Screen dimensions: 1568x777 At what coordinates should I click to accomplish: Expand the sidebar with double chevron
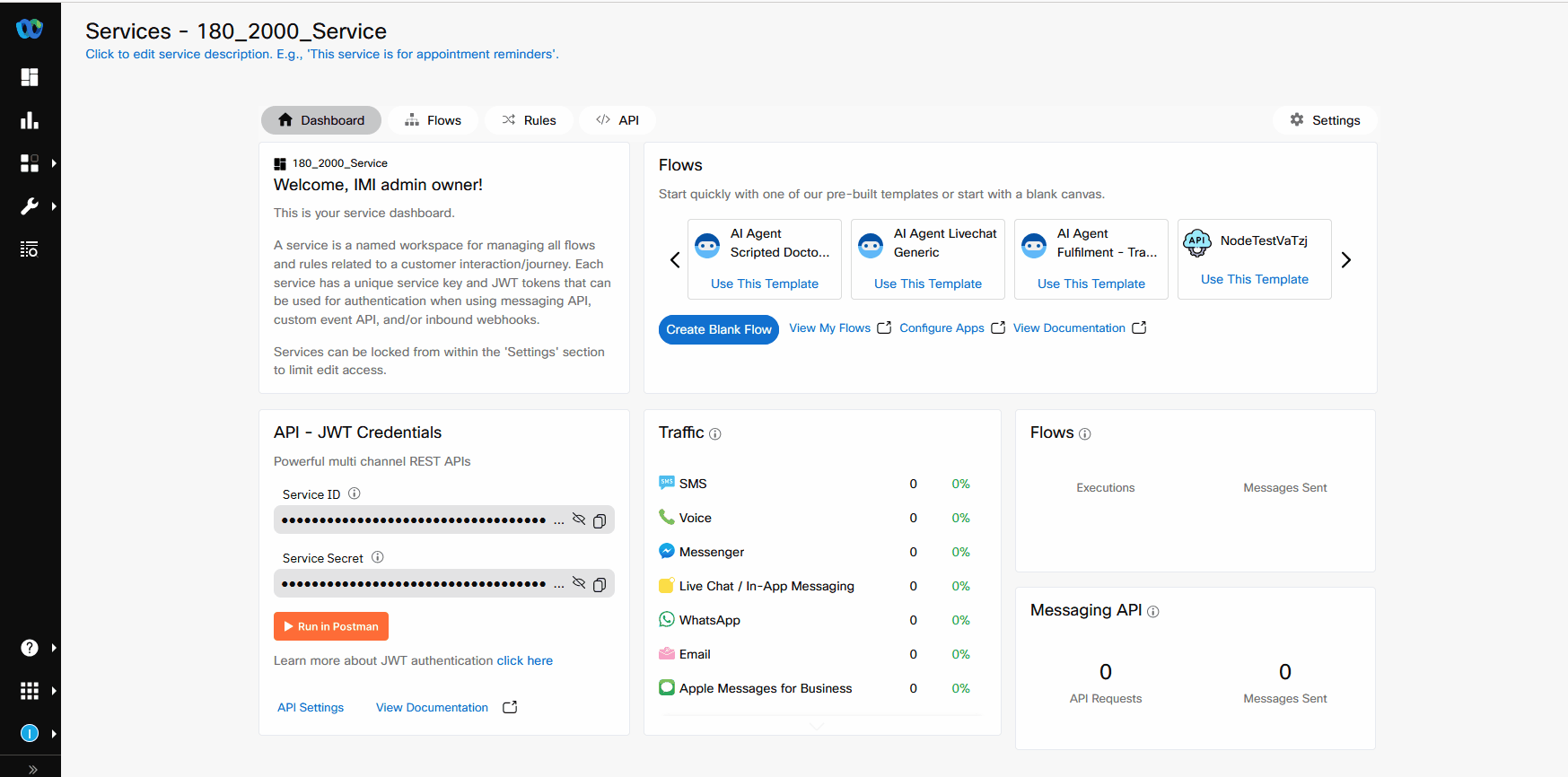click(32, 769)
